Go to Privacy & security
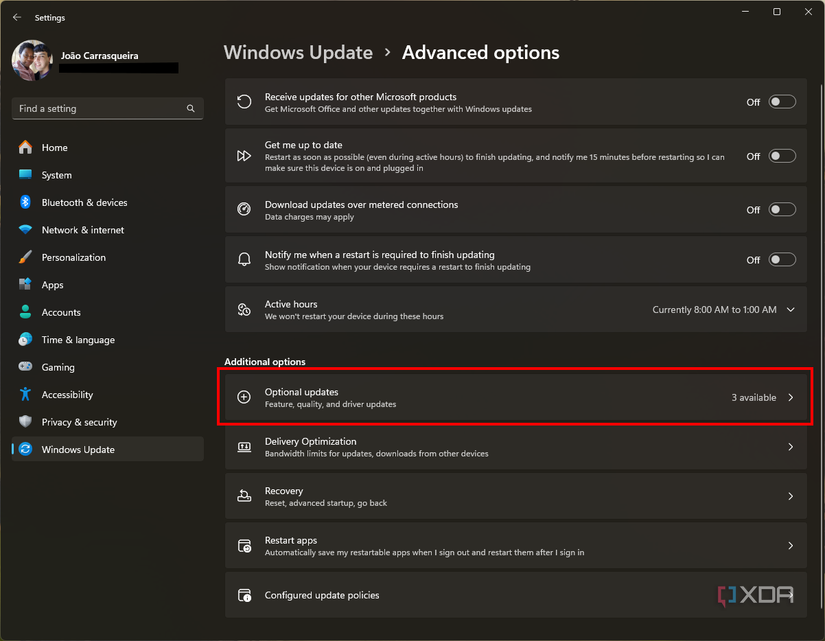 pyautogui.click(x=107, y=422)
